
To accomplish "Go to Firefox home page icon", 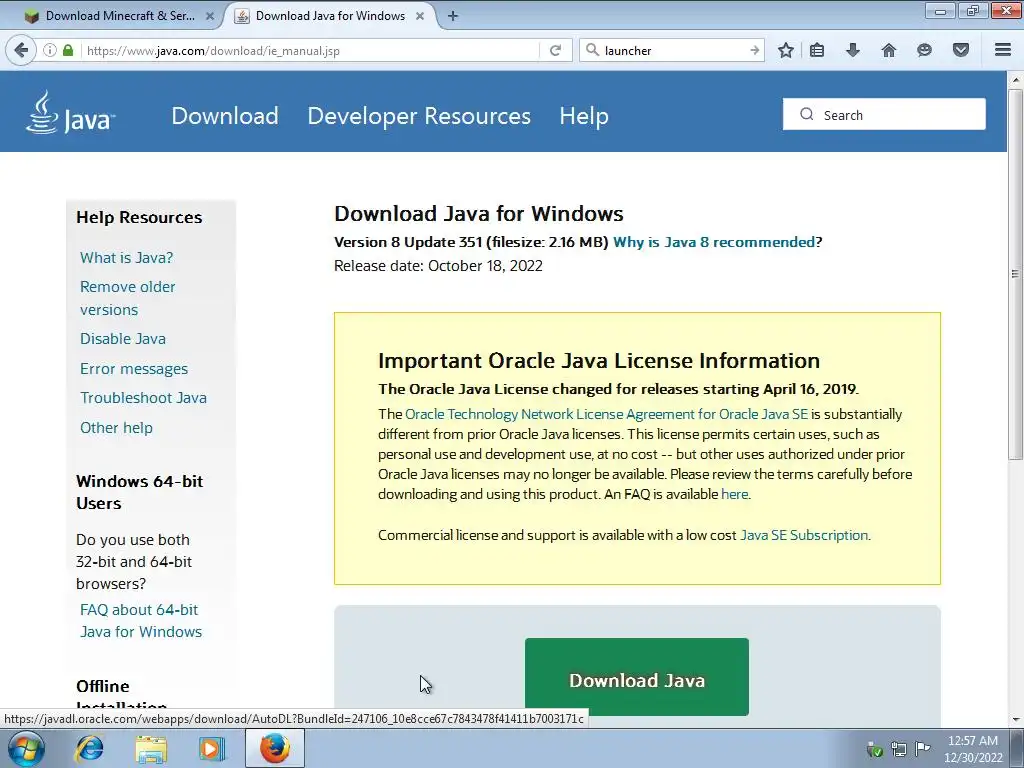I will pyautogui.click(x=888, y=50).
